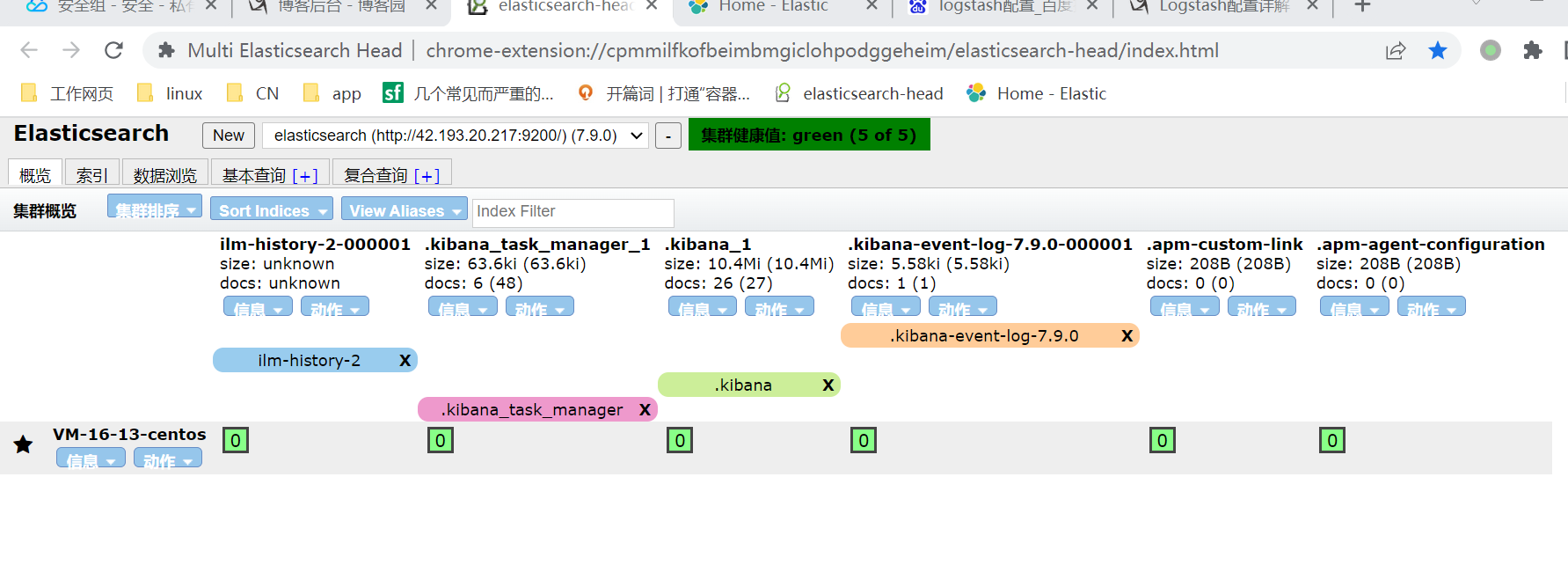The image size is (1568, 587).
Task: Select the 概览 tab
Action: coord(35,174)
